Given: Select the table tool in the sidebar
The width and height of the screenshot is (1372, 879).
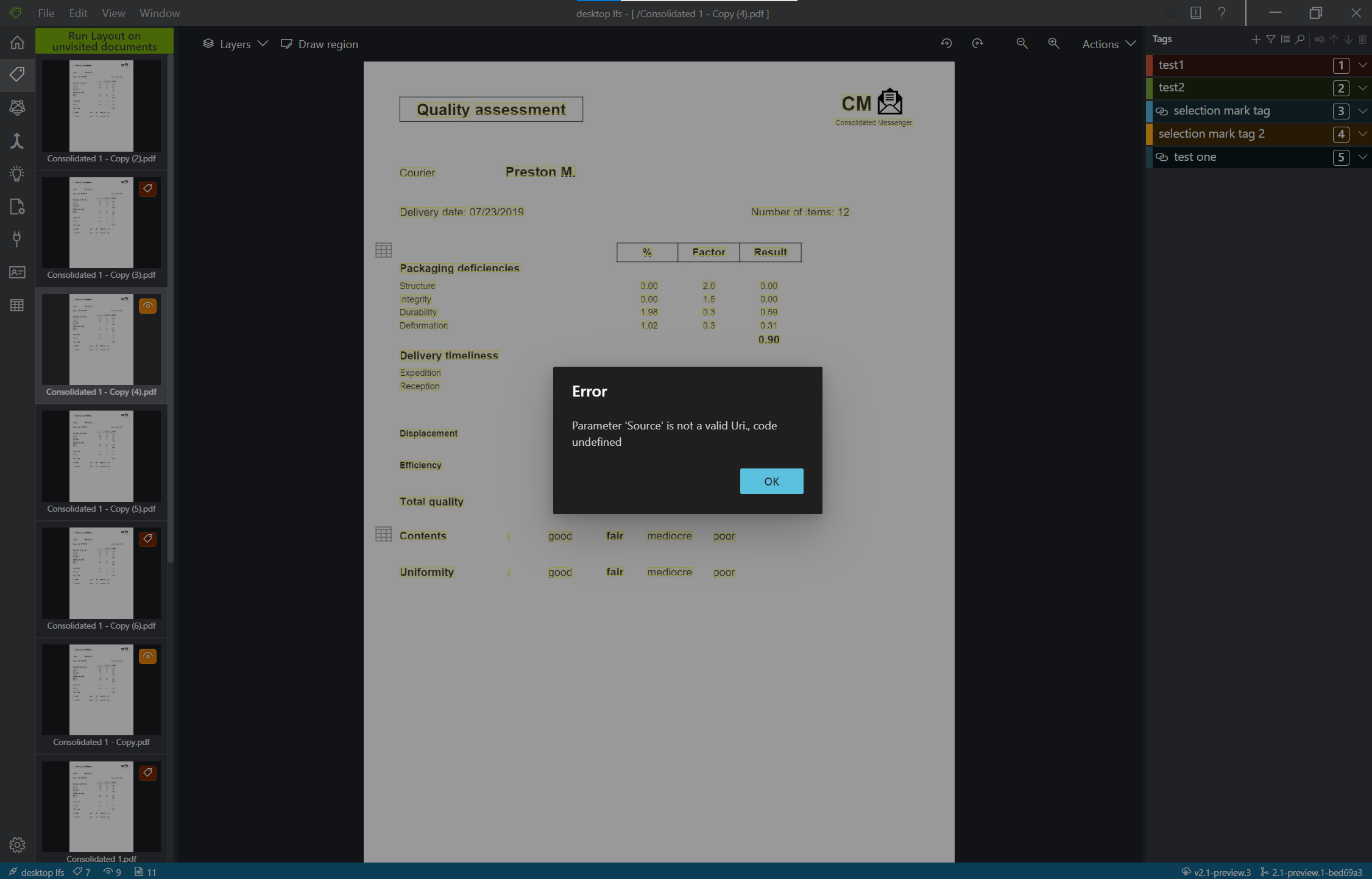Looking at the screenshot, I should click(17, 305).
